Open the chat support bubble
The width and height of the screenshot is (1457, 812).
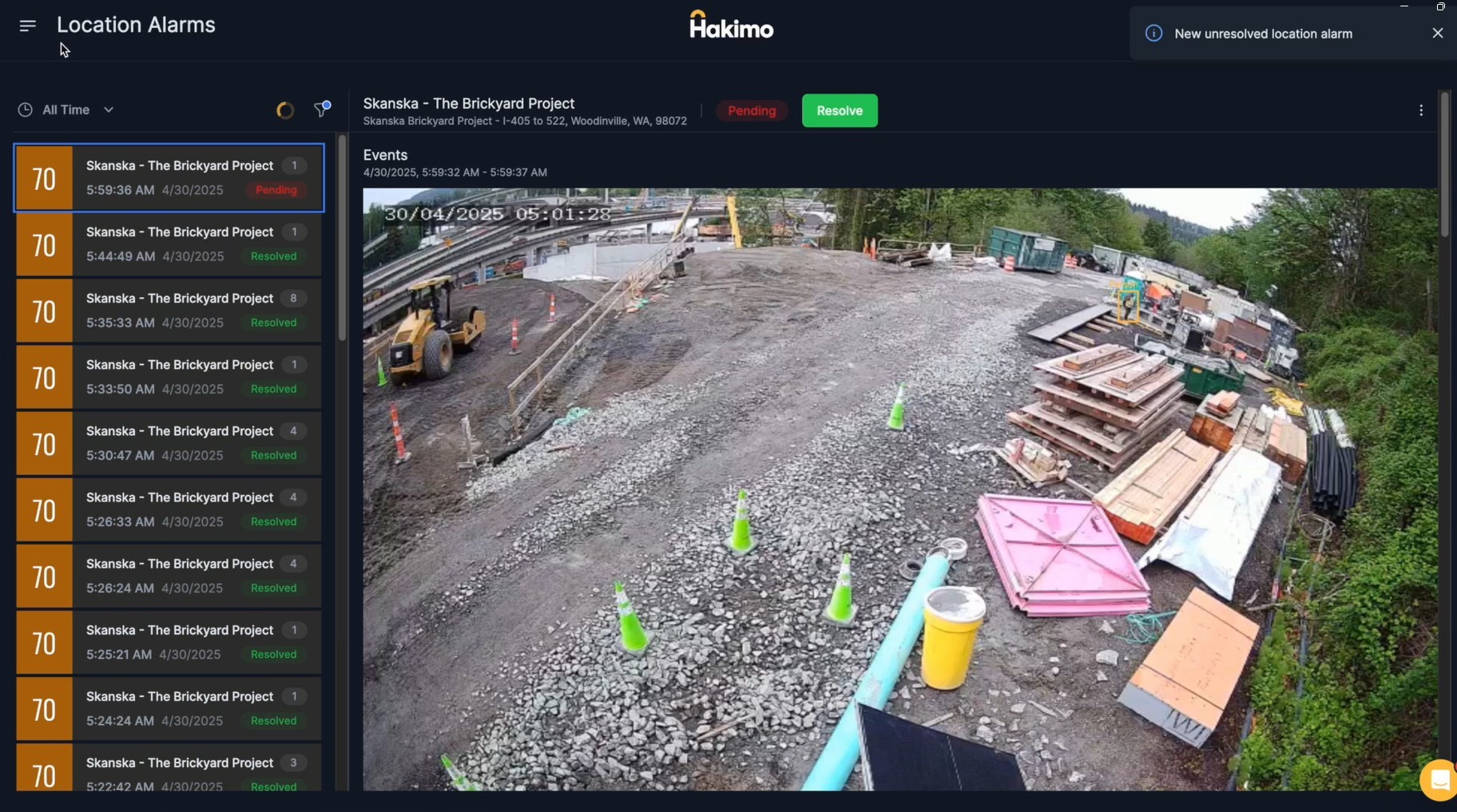click(x=1439, y=779)
